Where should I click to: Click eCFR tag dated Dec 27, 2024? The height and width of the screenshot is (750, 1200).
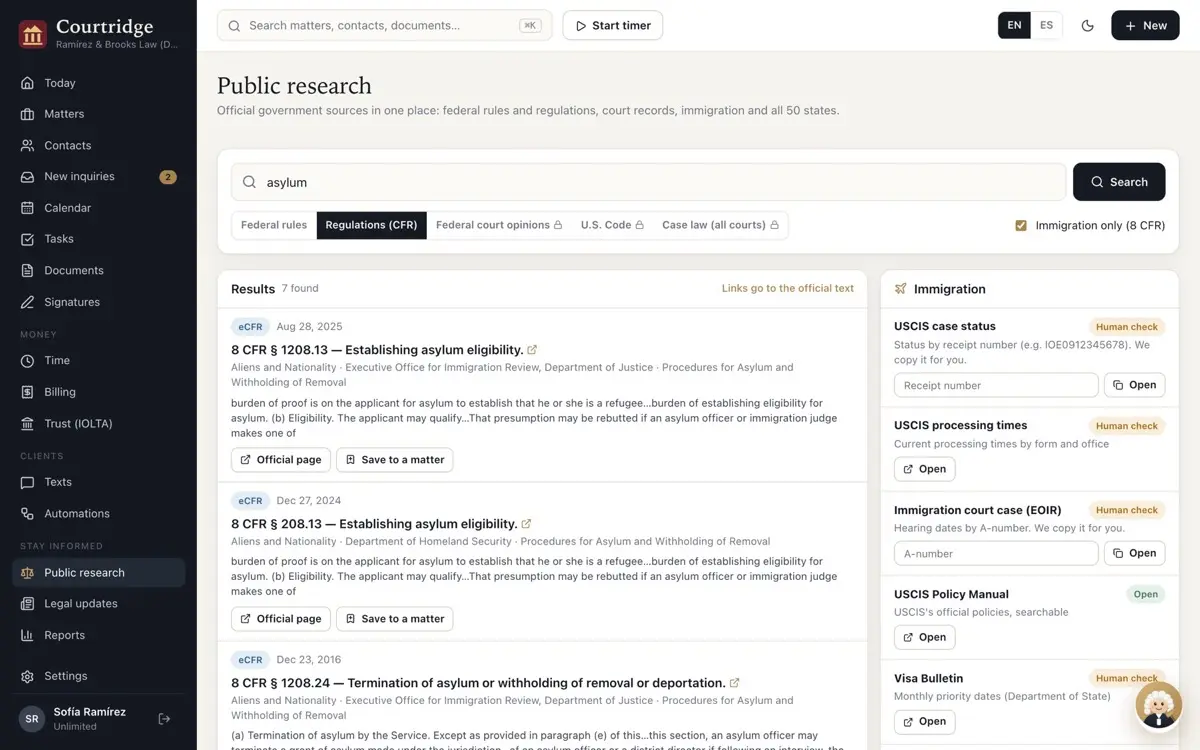coord(250,501)
